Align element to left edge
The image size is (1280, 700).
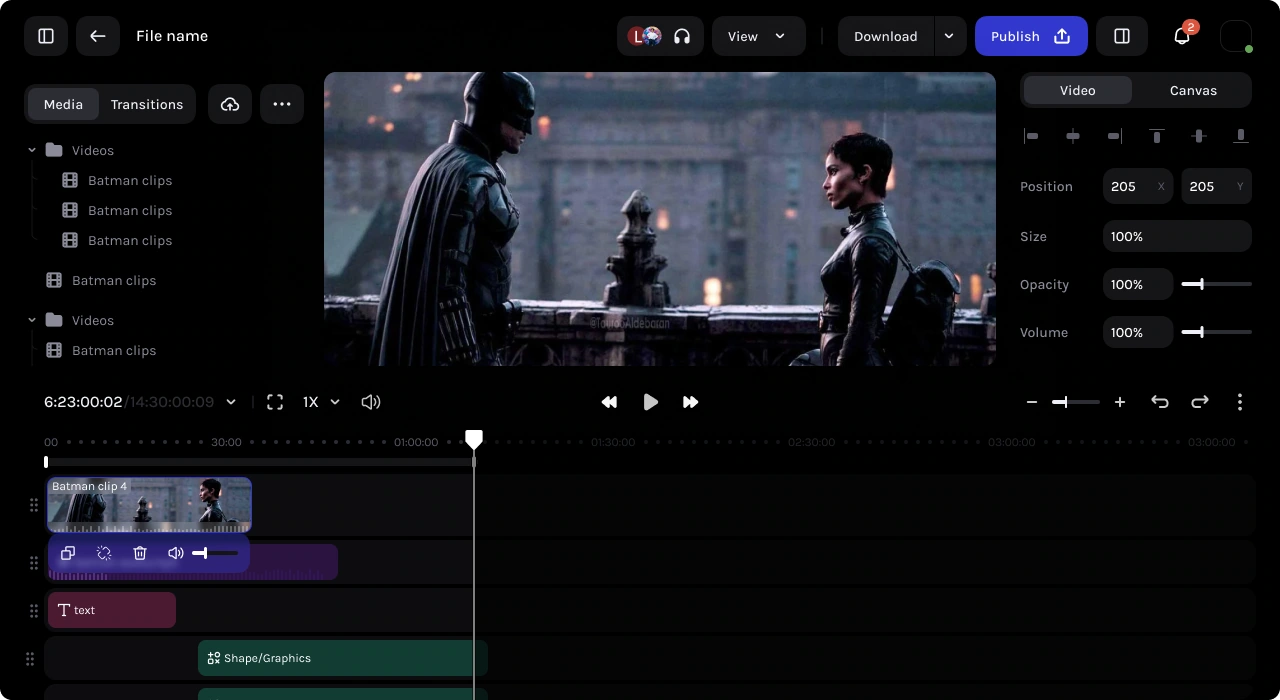(x=1032, y=136)
